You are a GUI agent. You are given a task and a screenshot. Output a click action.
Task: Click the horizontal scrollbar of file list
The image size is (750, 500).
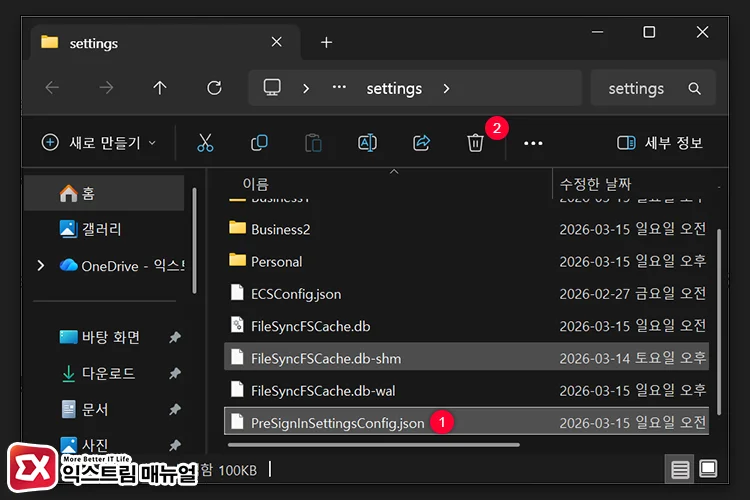[374, 445]
